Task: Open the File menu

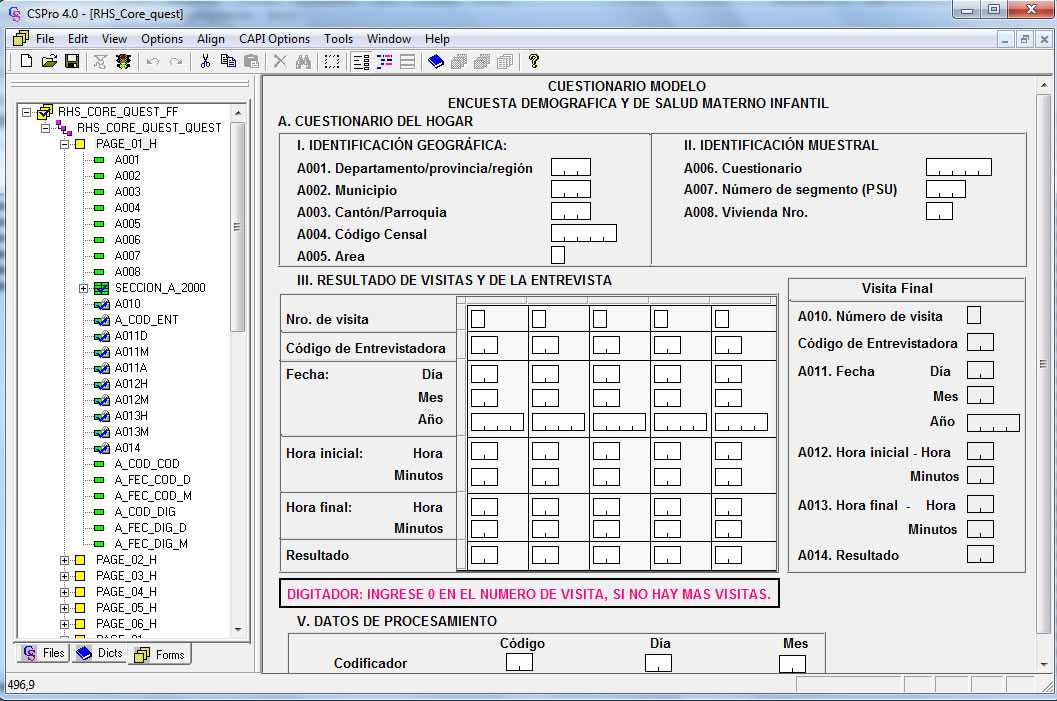Action: point(45,39)
